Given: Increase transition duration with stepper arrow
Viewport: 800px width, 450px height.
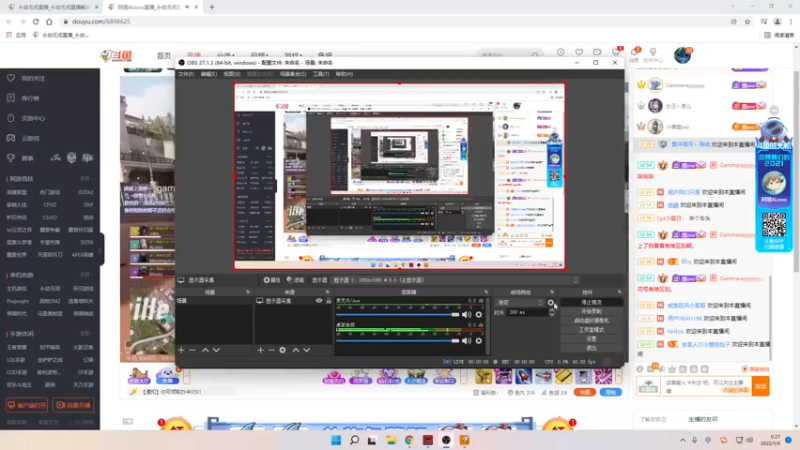Looking at the screenshot, I should point(552,310).
